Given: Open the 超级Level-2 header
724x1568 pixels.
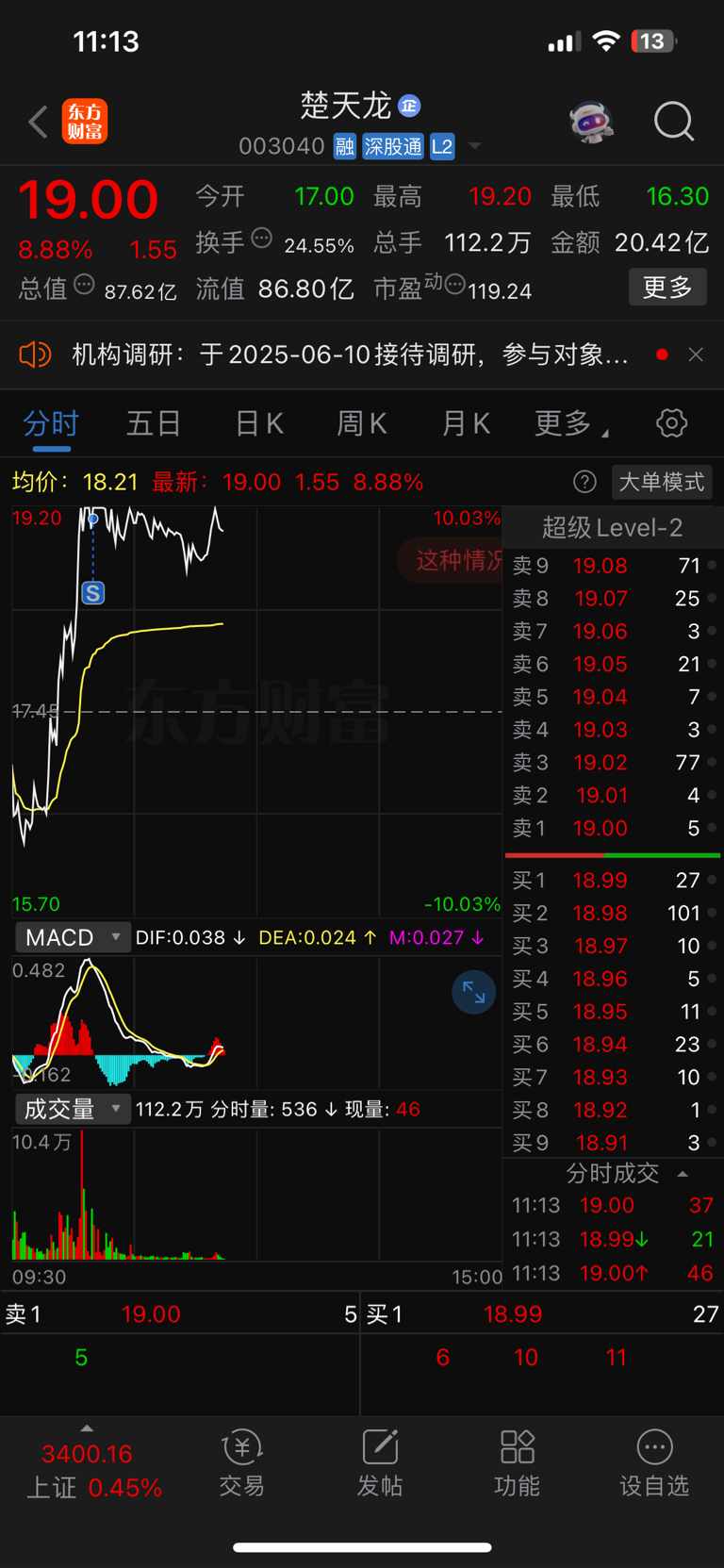Looking at the screenshot, I should pyautogui.click(x=613, y=527).
